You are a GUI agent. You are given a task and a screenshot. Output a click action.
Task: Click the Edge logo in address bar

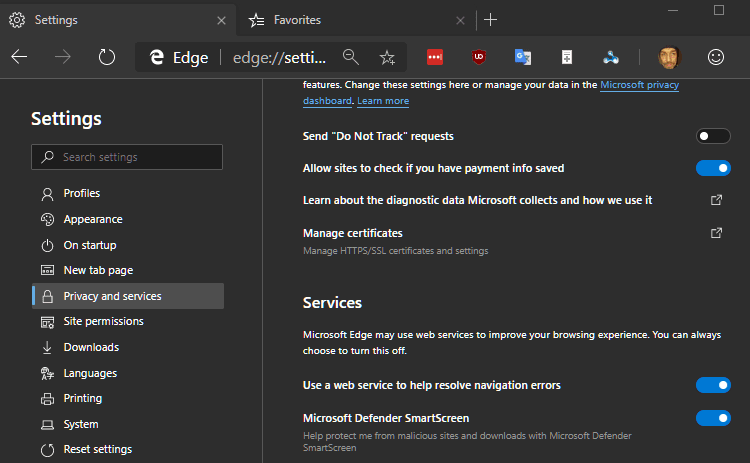(x=157, y=57)
